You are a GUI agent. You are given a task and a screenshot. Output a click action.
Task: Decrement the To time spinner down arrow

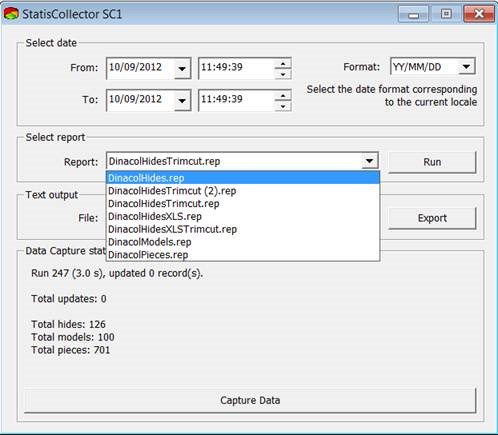click(x=283, y=106)
